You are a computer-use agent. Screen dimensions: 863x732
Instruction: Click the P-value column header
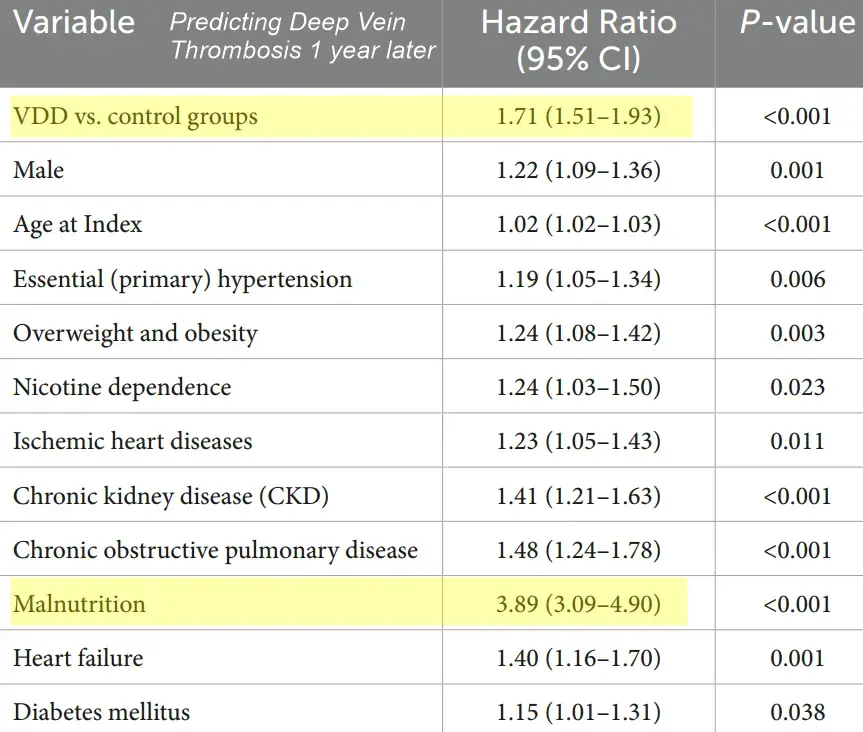[797, 23]
